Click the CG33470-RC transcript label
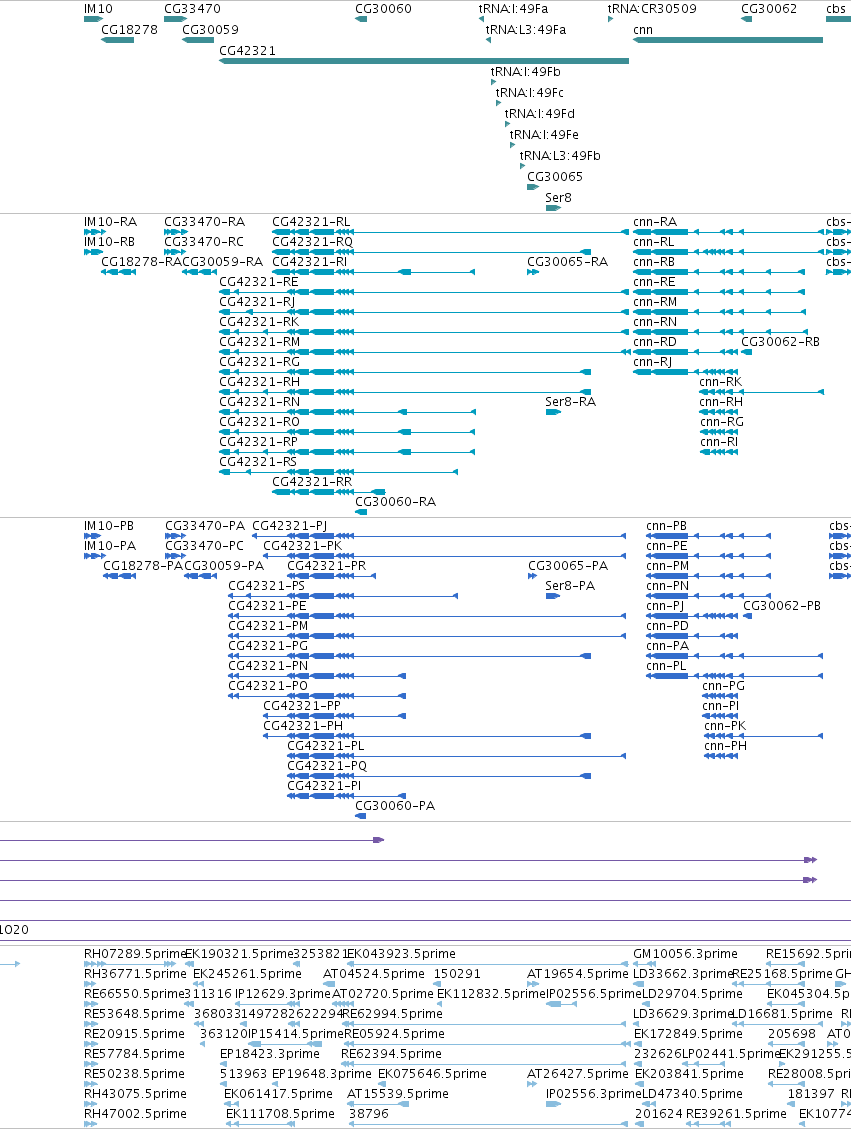 (x=204, y=242)
